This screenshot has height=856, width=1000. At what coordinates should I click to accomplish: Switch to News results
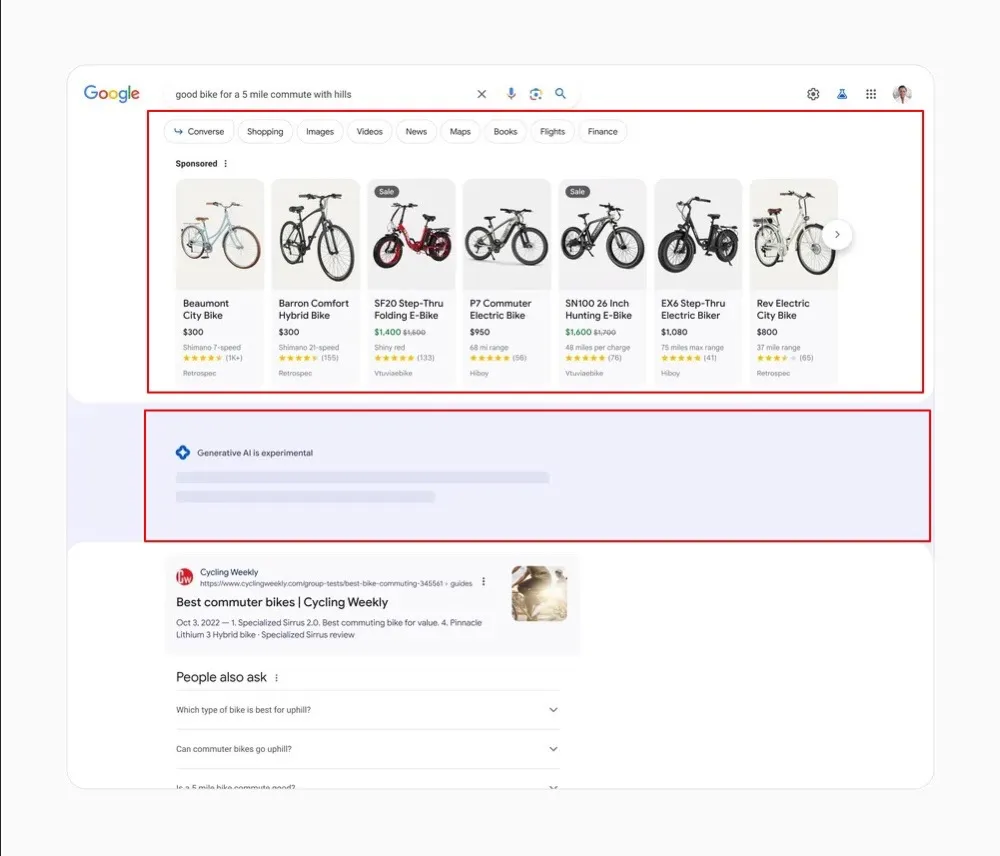416,131
